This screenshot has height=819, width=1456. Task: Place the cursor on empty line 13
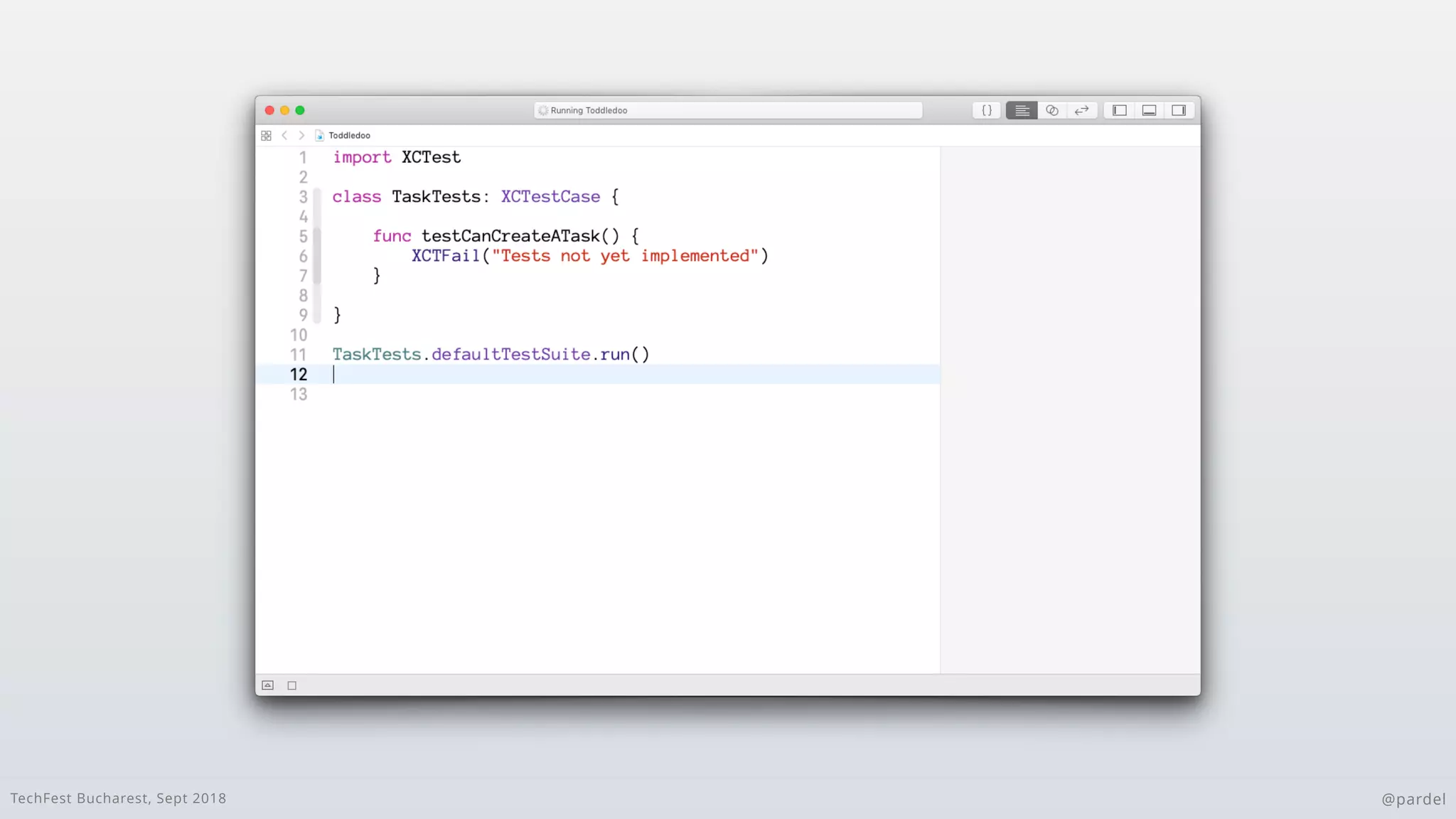tap(498, 394)
